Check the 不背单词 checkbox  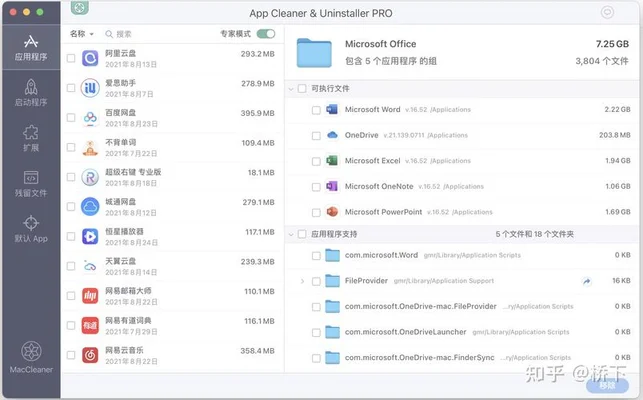71,147
